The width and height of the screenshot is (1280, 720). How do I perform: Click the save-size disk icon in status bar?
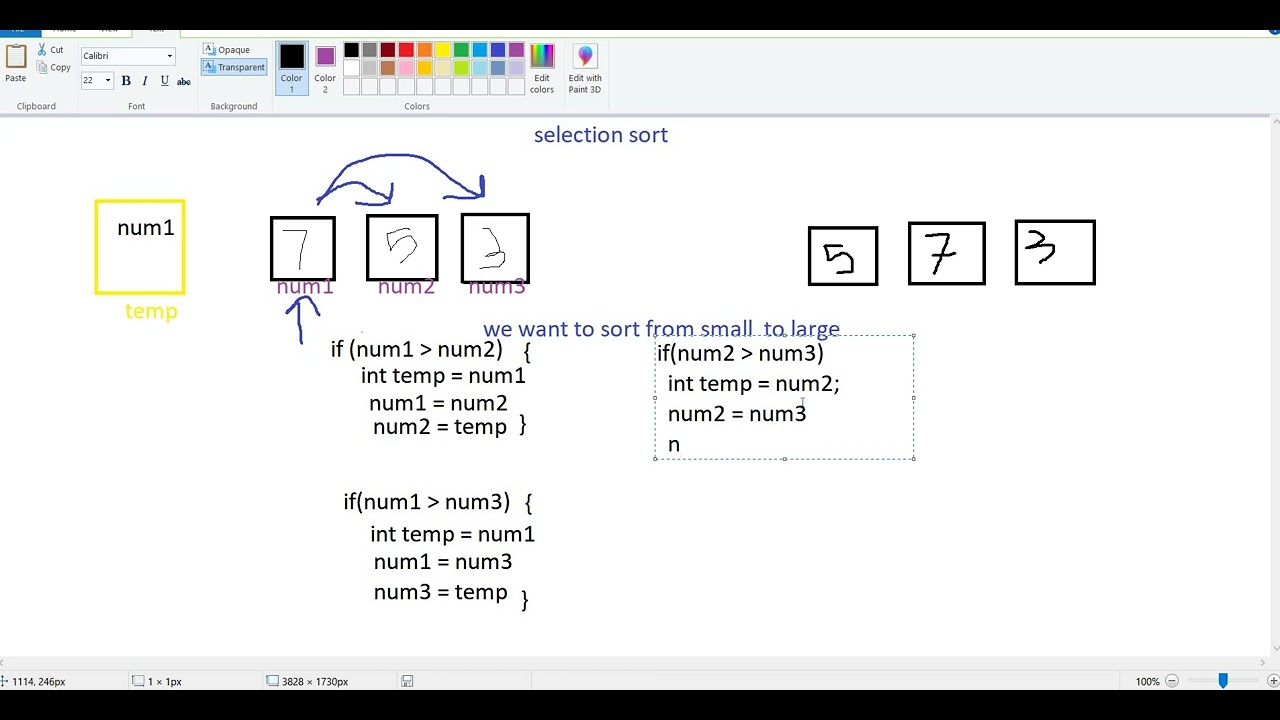407,681
